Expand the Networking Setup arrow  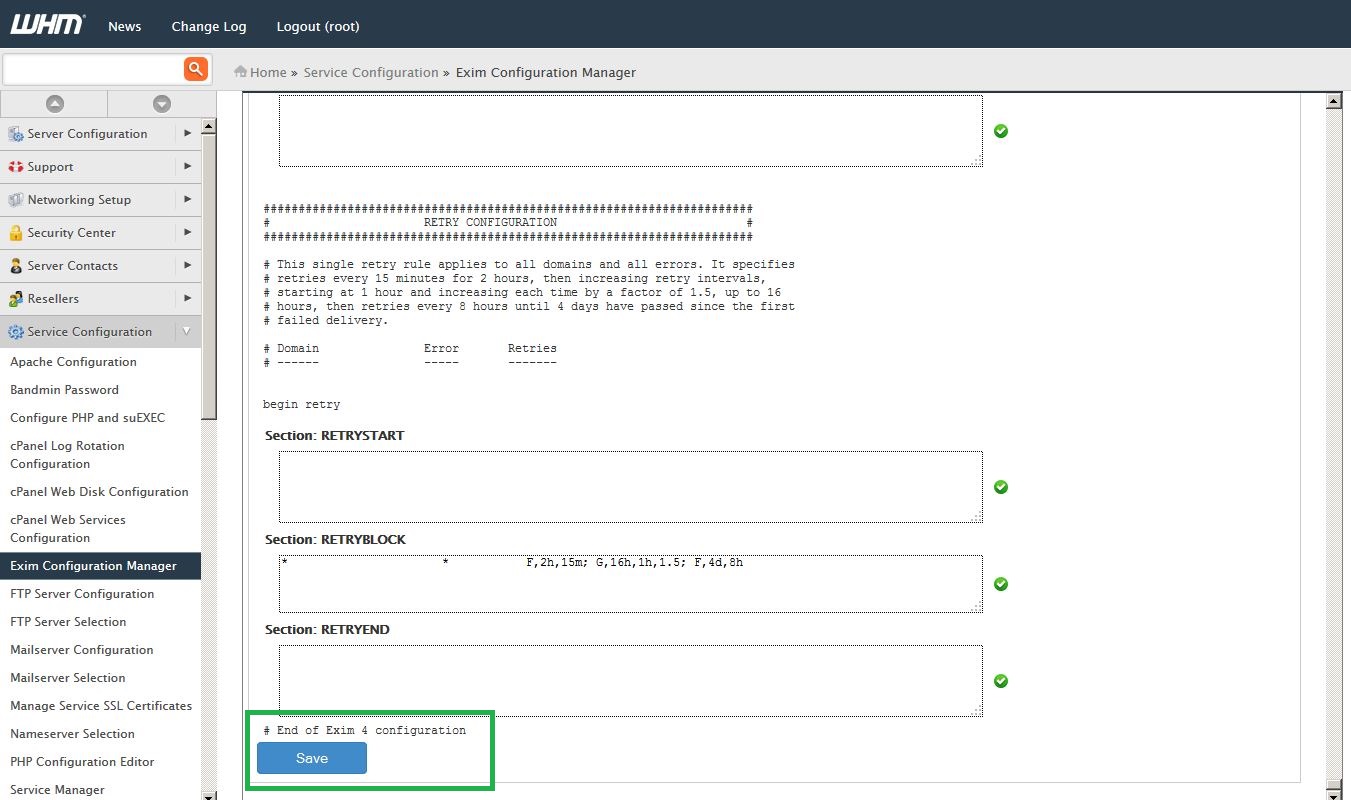[187, 199]
